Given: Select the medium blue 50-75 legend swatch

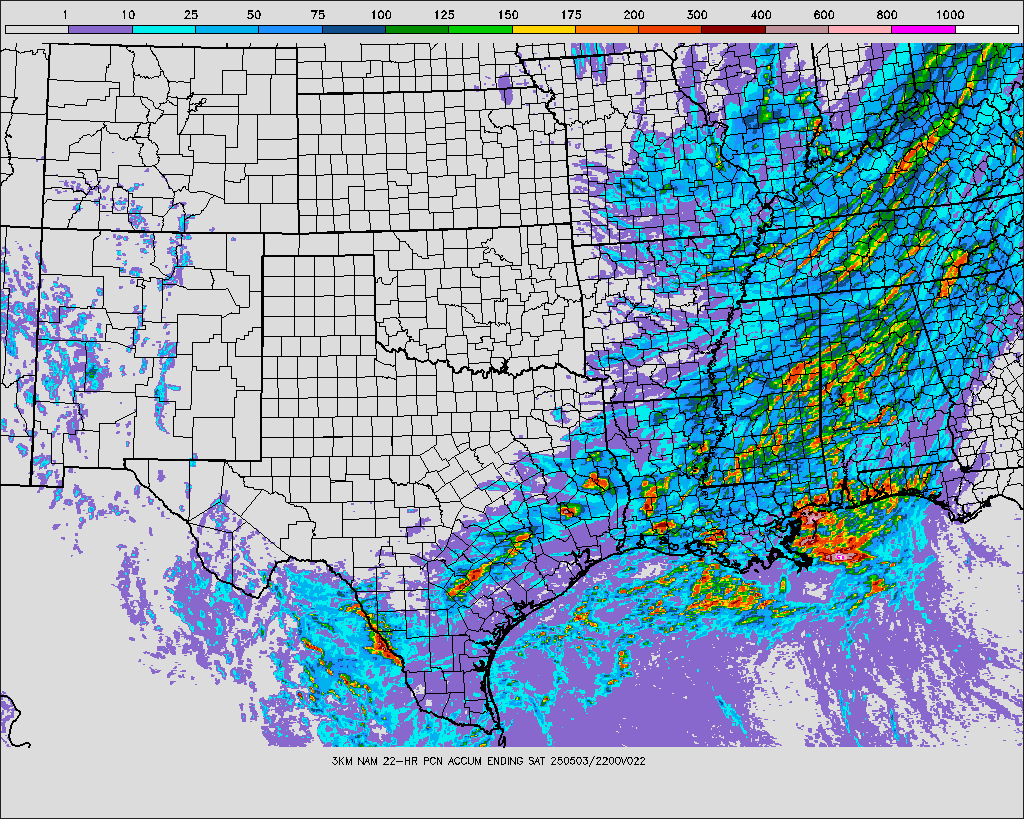Looking at the screenshot, I should point(291,29).
